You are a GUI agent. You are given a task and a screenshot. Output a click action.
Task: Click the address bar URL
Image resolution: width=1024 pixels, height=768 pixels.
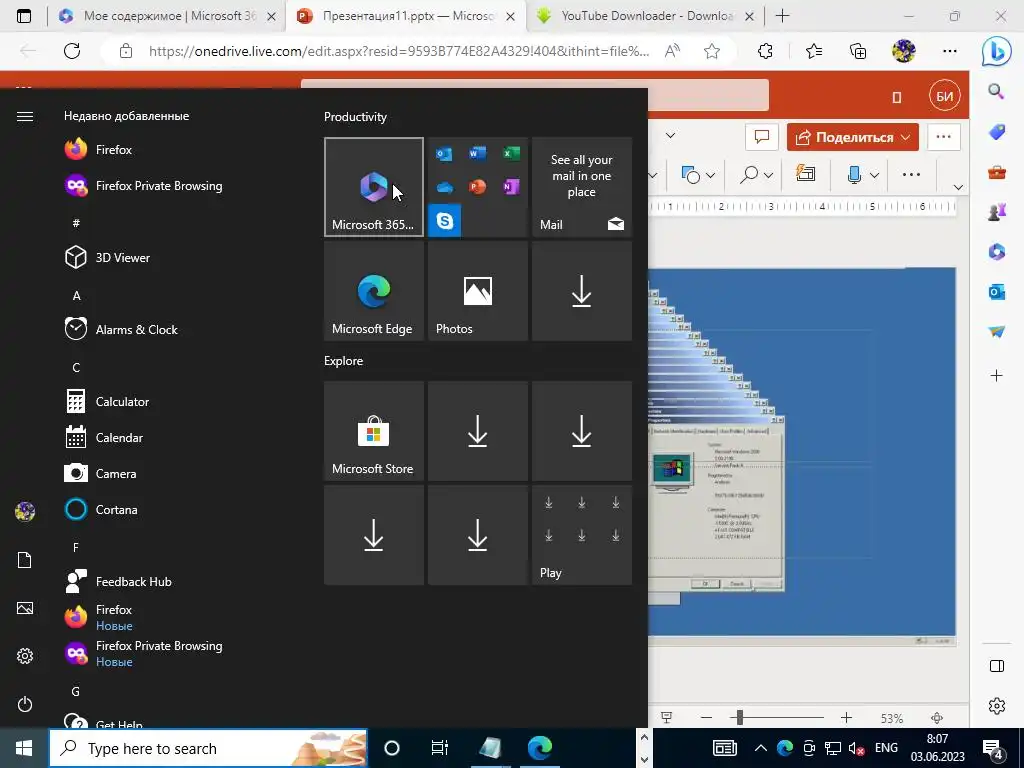398,51
